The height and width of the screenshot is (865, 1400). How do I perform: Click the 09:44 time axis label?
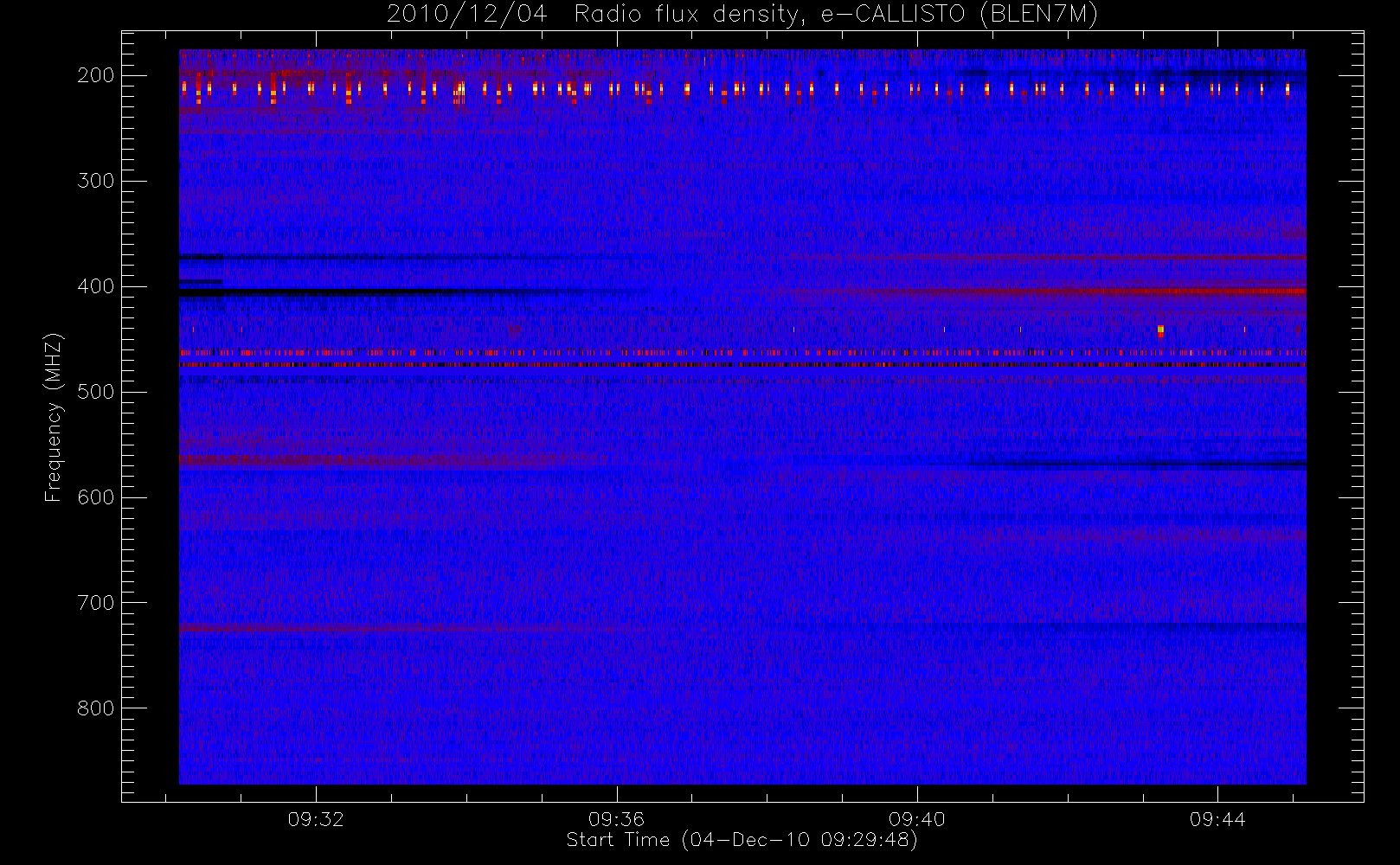click(x=1217, y=819)
